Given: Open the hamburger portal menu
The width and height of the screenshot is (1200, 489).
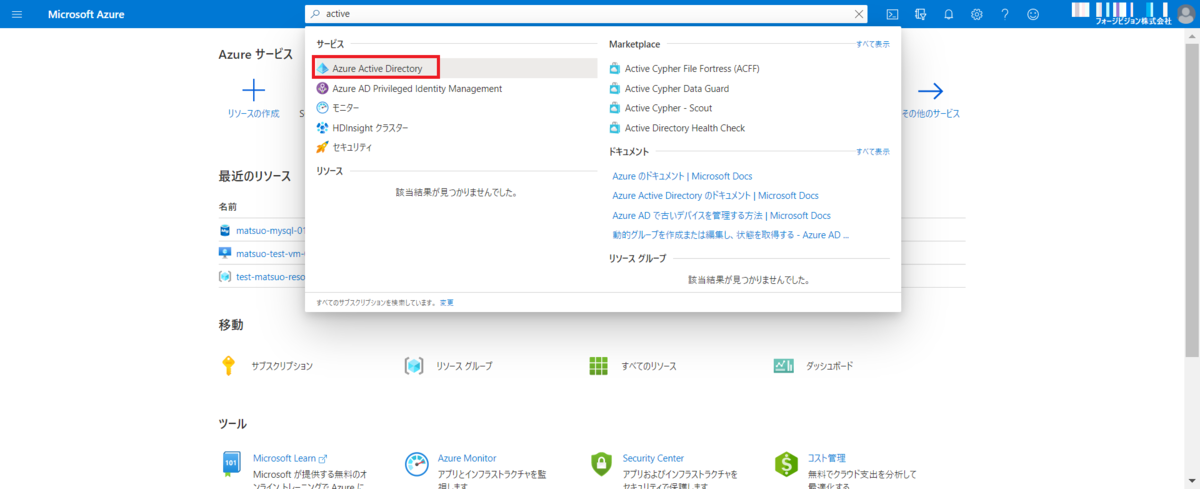Looking at the screenshot, I should pyautogui.click(x=18, y=14).
